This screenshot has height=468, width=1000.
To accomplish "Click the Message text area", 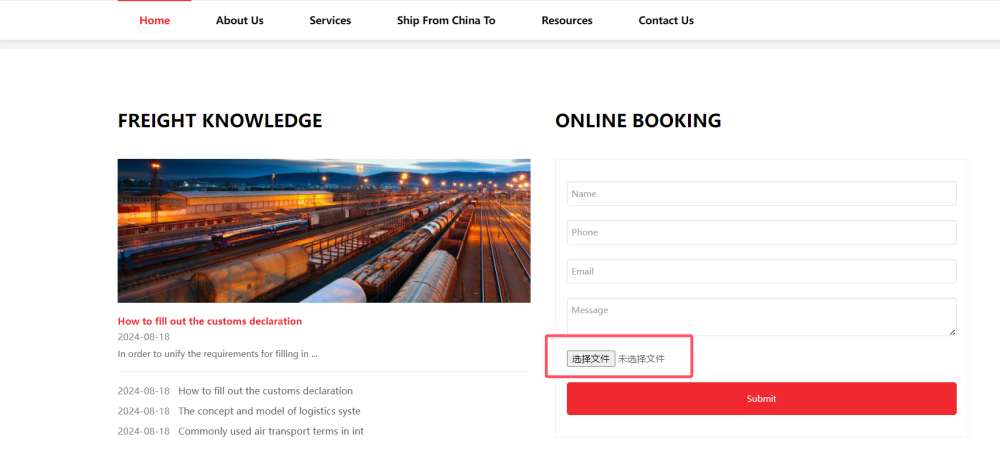I will (761, 317).
